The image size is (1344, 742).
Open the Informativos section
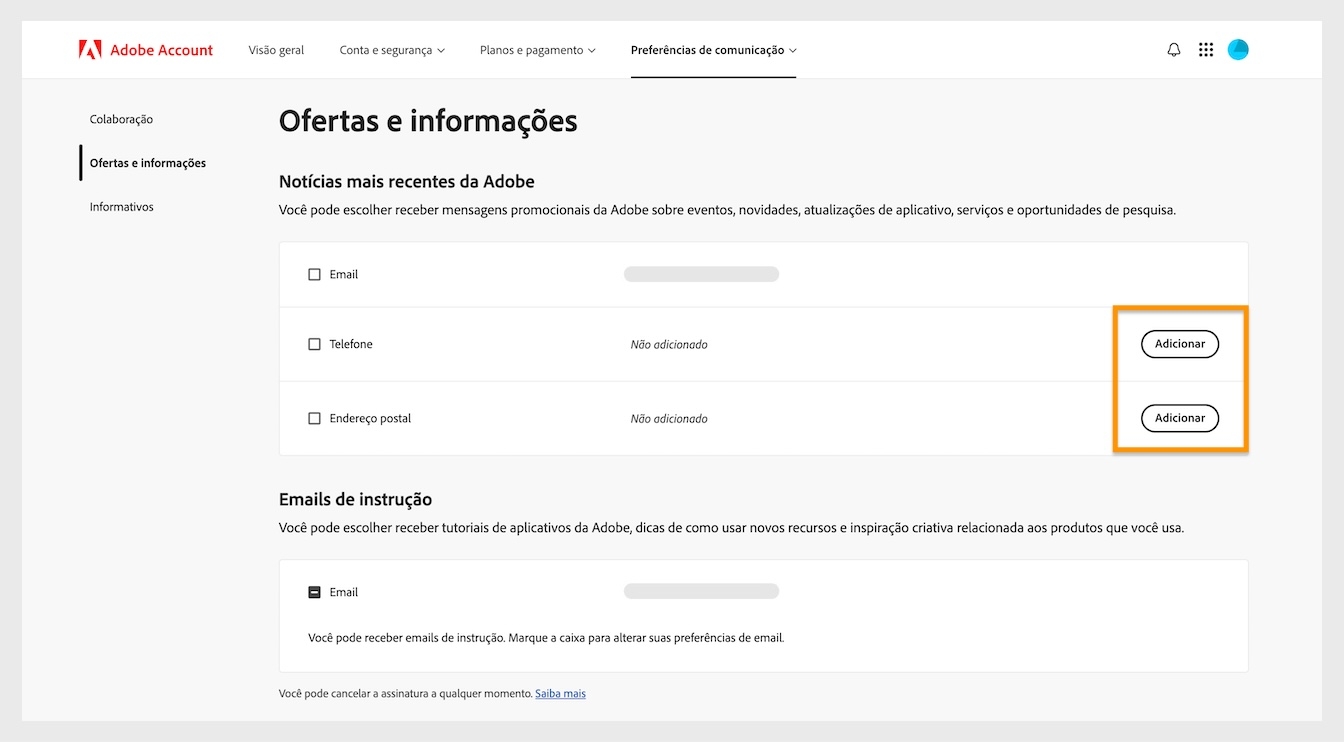(x=121, y=206)
